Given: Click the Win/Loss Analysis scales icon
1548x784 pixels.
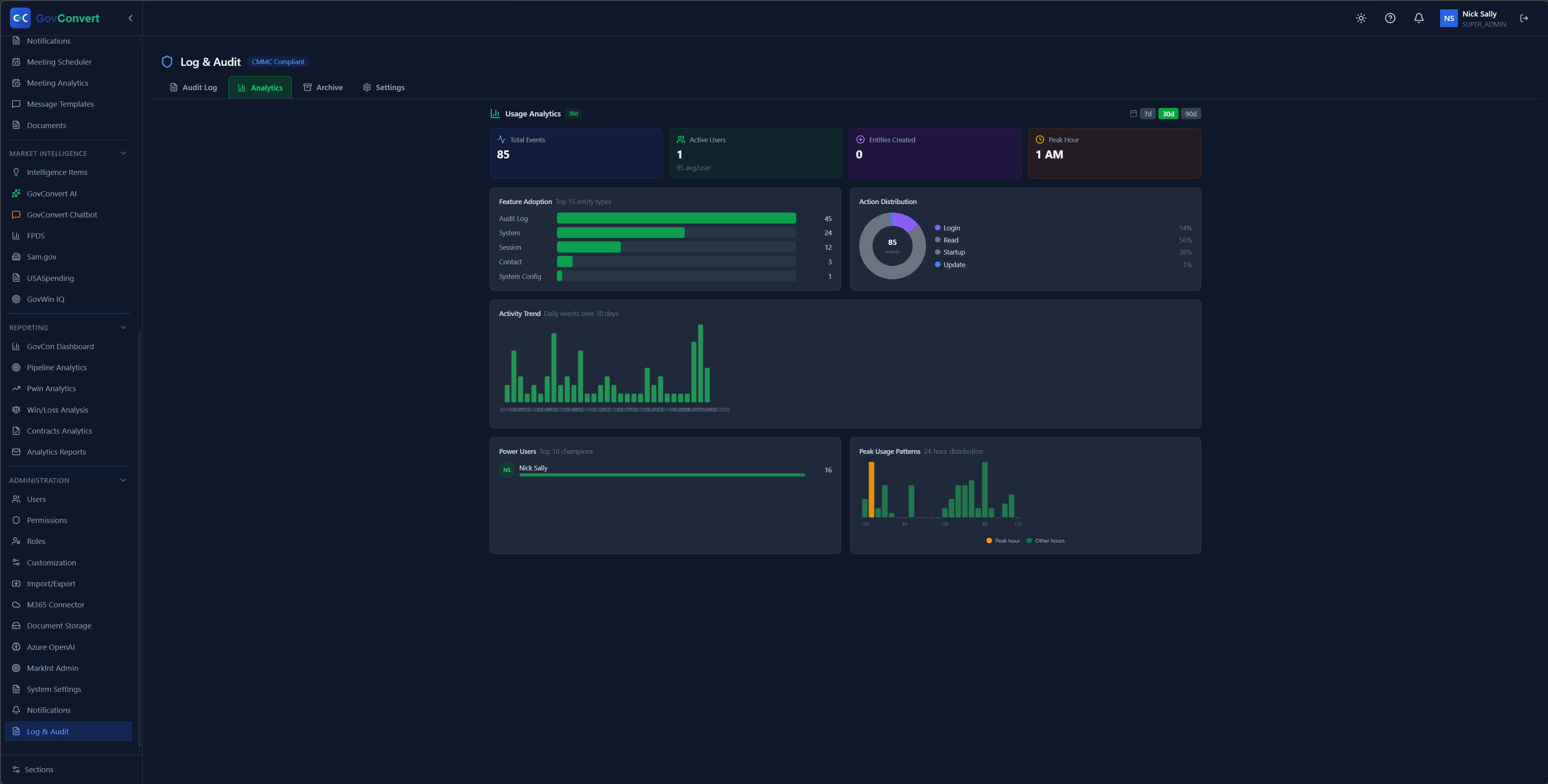Looking at the screenshot, I should (16, 410).
